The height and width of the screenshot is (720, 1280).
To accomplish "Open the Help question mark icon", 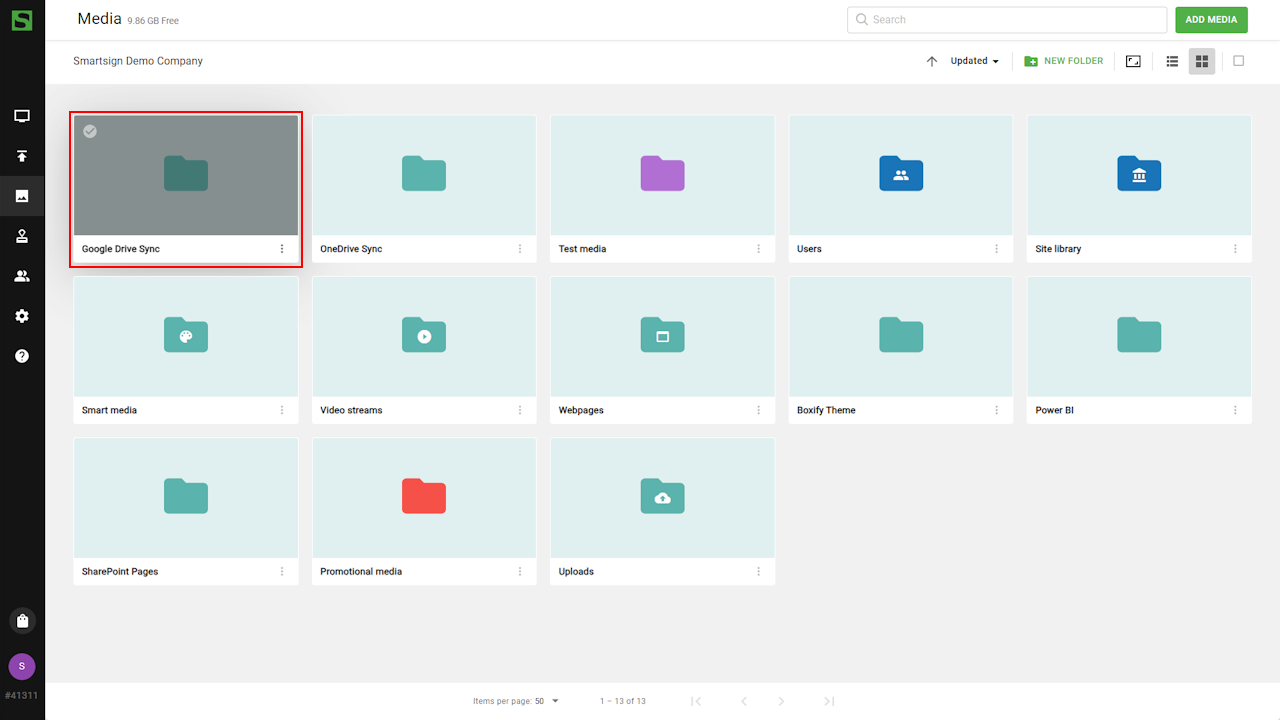I will coord(22,356).
